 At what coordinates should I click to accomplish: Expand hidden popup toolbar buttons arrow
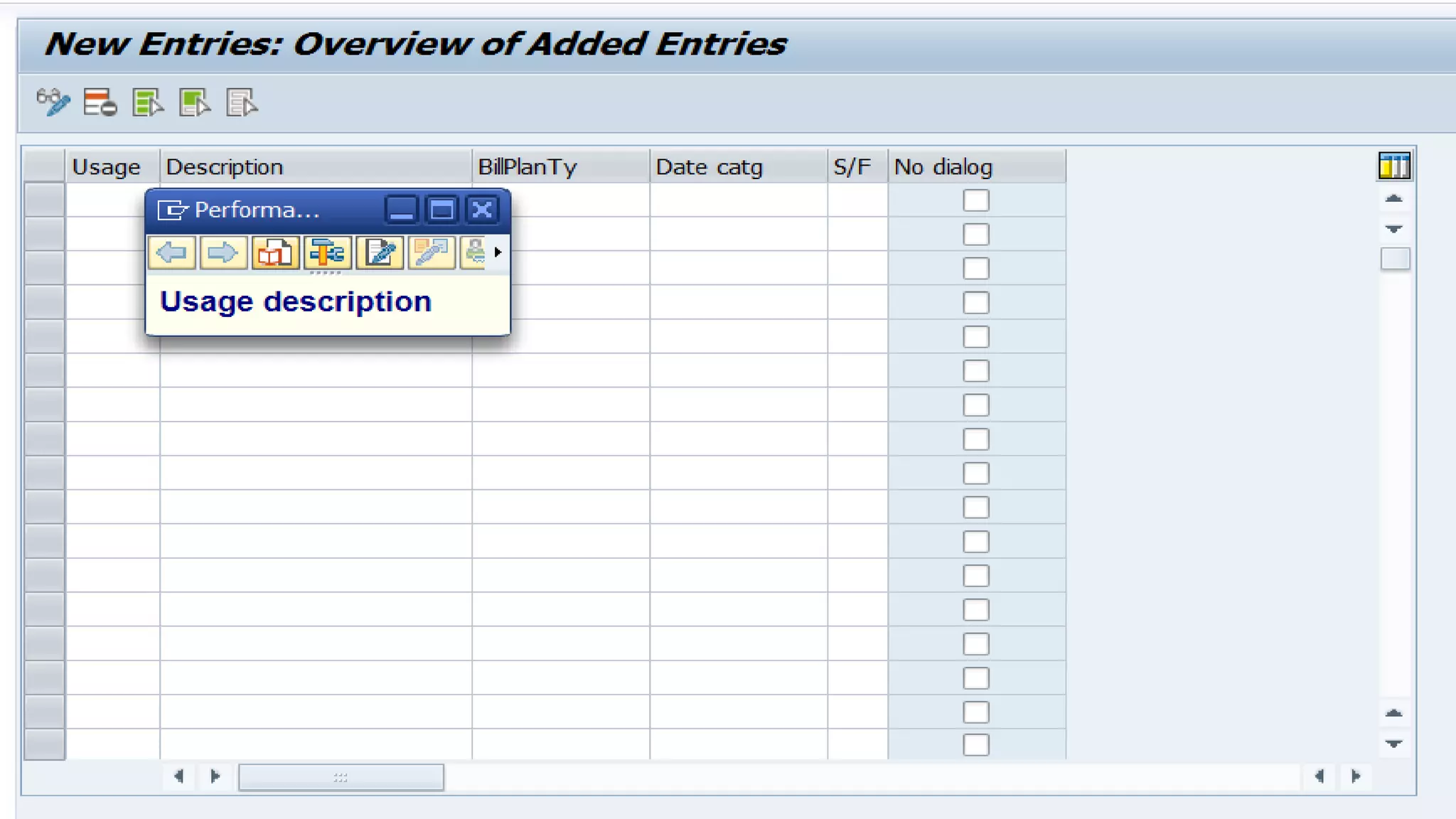(x=498, y=252)
